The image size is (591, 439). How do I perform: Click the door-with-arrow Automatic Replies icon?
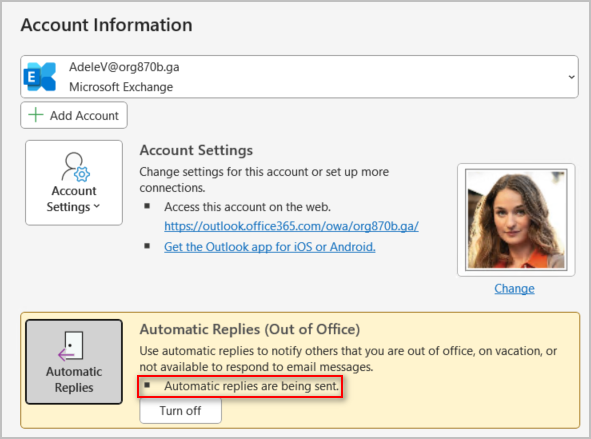click(x=71, y=346)
